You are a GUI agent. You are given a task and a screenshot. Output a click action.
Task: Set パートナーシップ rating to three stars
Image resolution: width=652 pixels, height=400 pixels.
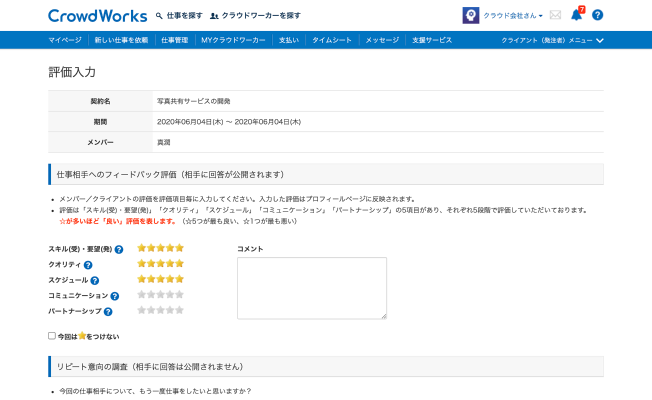coord(160,311)
